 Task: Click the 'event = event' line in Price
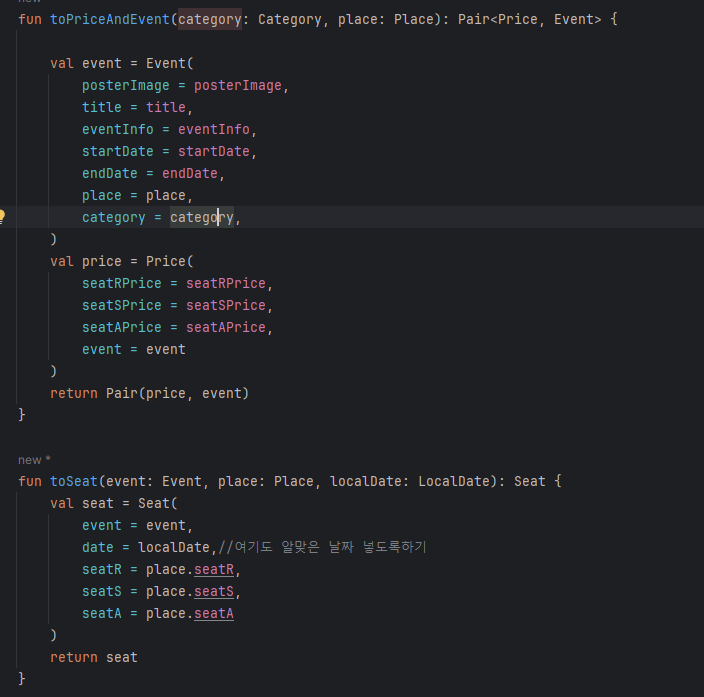point(133,349)
